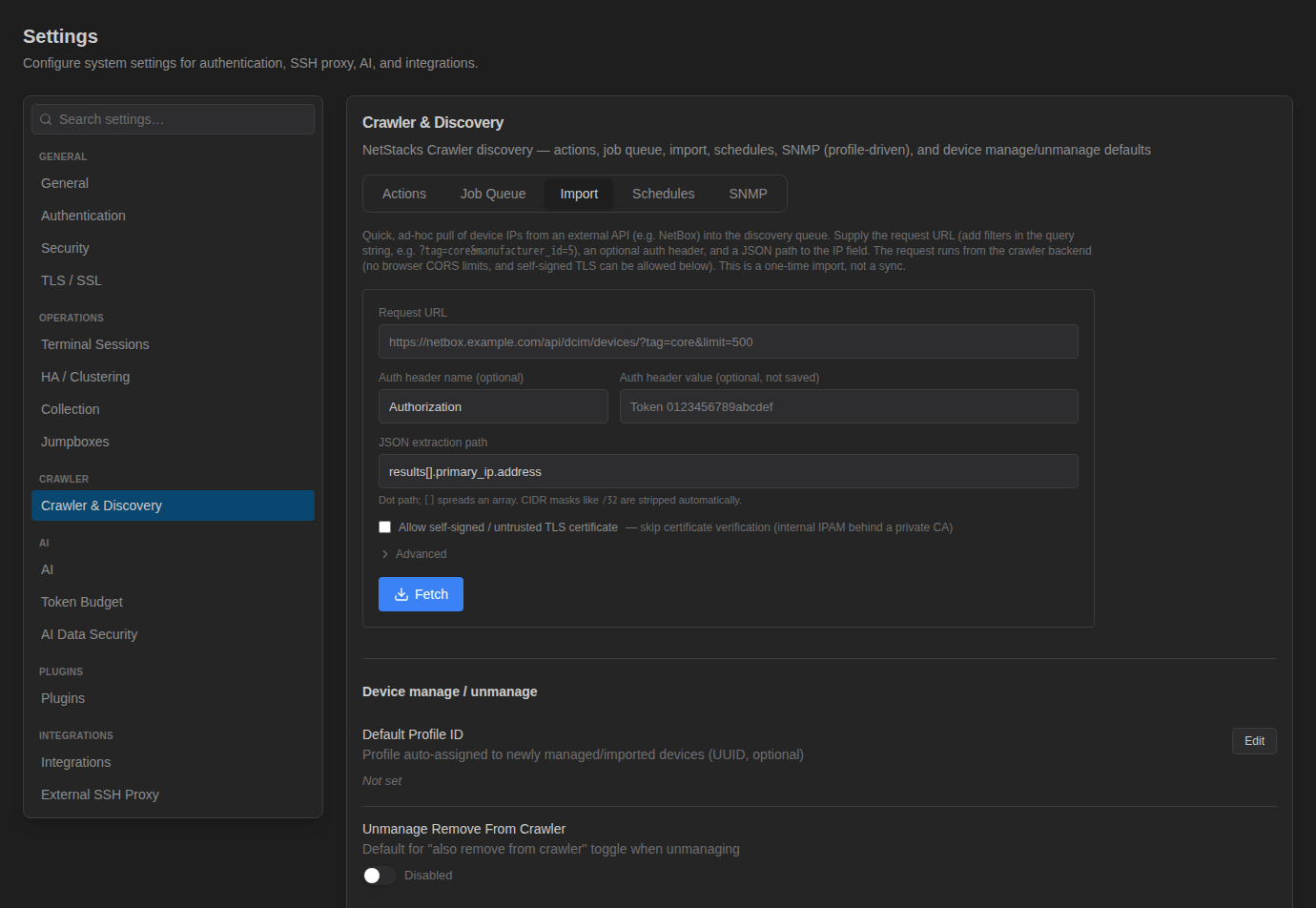Click the Request URL input field
This screenshot has width=1316, height=908.
pyautogui.click(x=729, y=341)
